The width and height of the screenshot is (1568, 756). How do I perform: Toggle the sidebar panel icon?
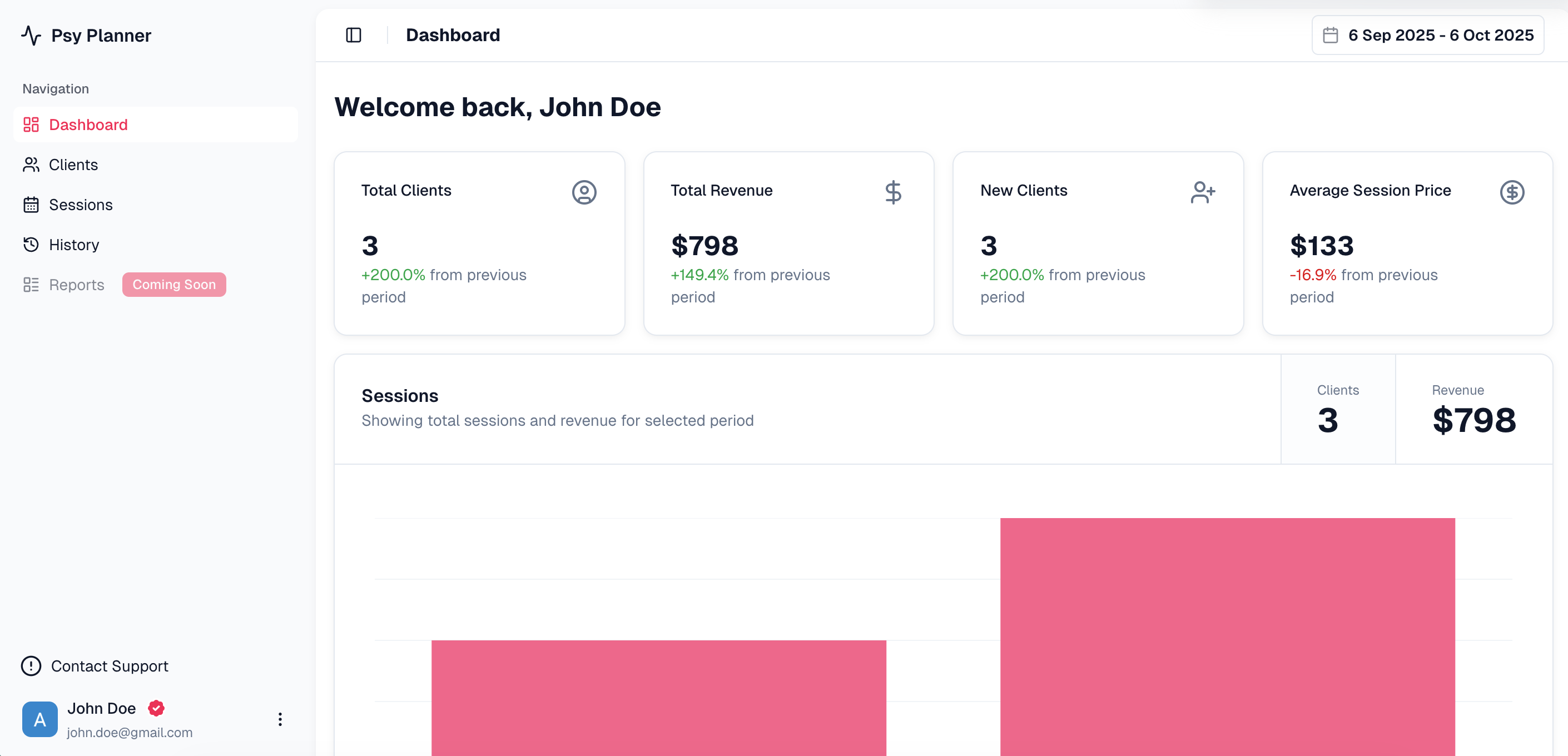pos(353,36)
